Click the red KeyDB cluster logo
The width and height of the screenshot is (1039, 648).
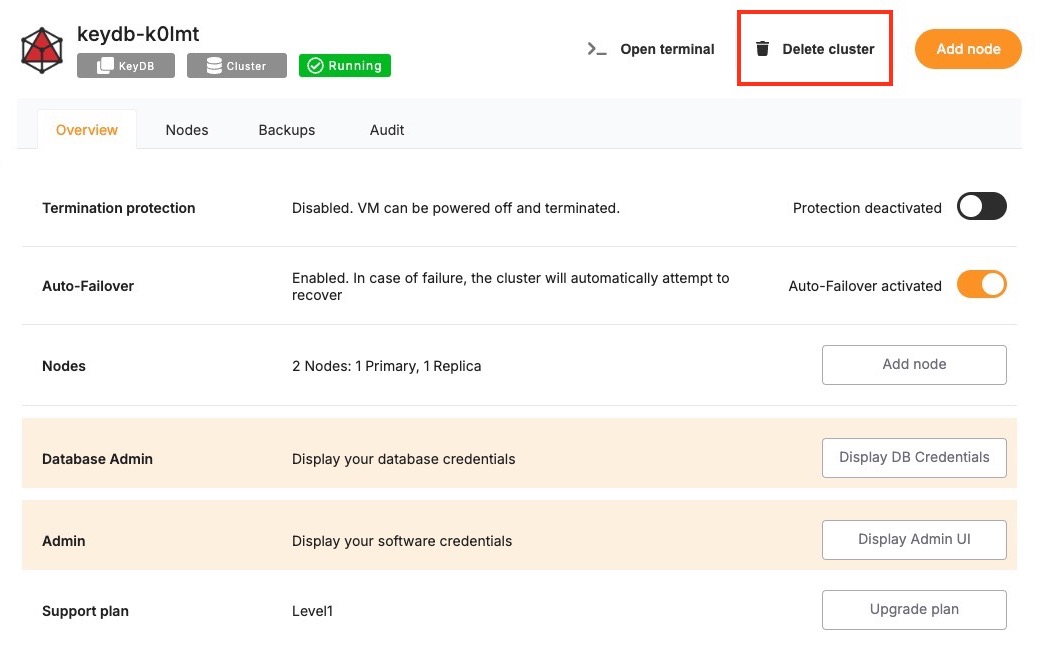42,50
